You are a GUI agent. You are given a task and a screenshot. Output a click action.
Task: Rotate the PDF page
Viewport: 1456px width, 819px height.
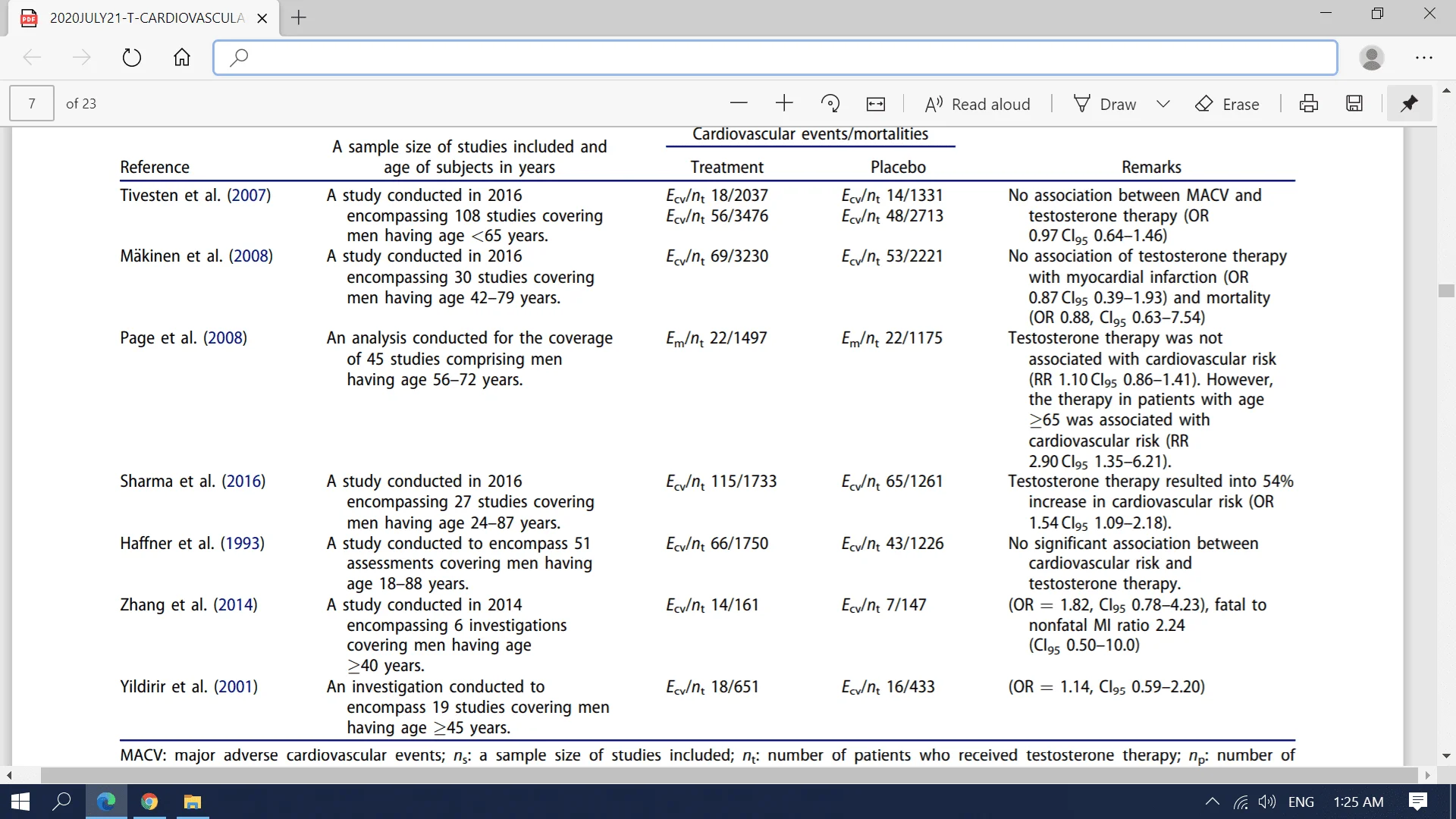pos(830,103)
